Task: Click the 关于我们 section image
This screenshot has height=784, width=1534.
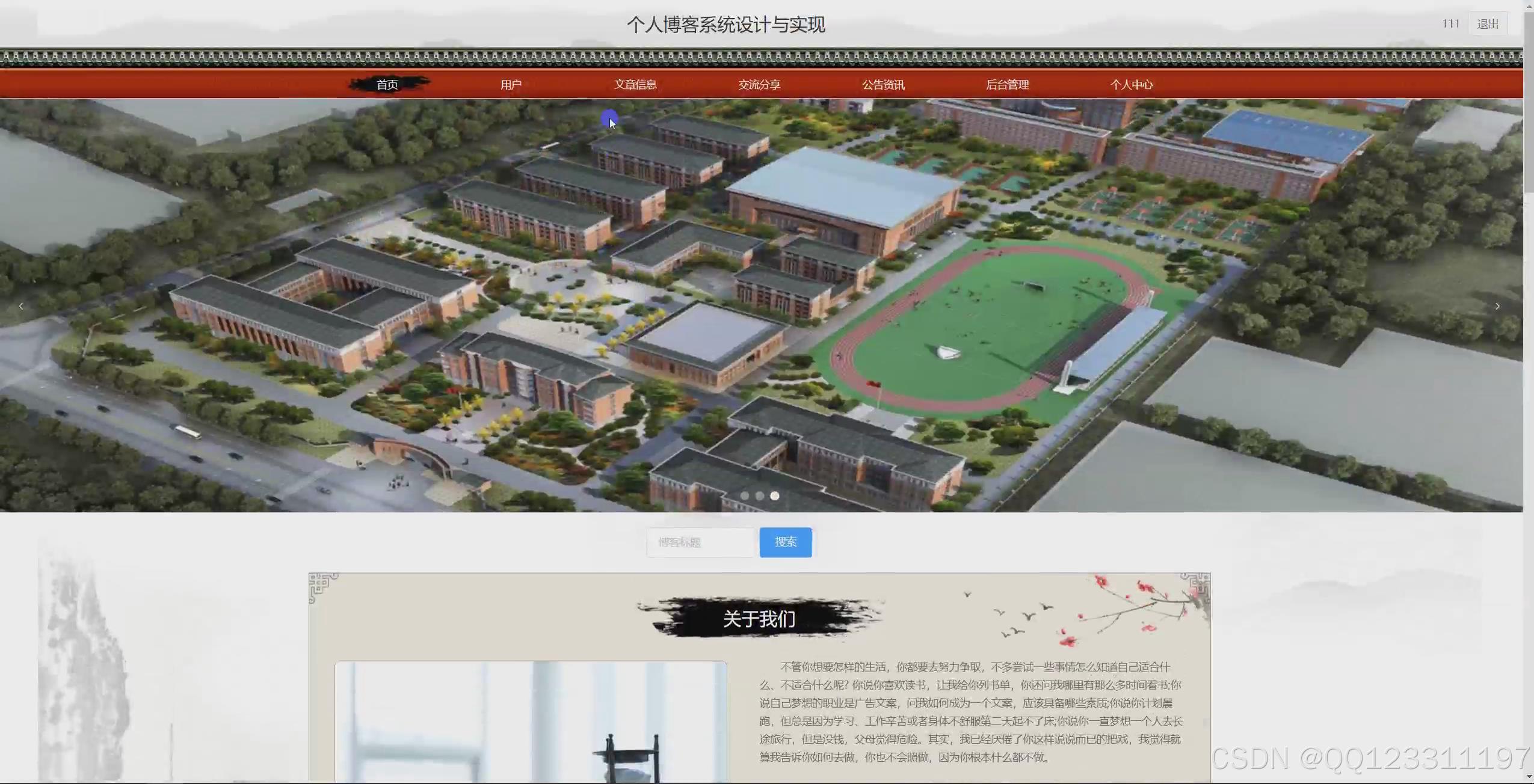Action: coord(531,721)
